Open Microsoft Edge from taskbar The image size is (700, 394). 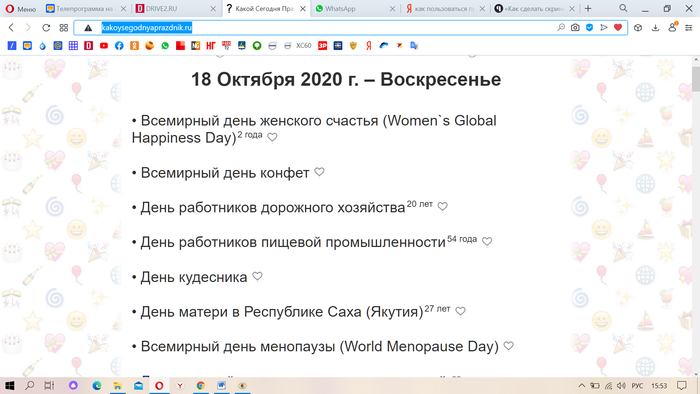coord(96,386)
